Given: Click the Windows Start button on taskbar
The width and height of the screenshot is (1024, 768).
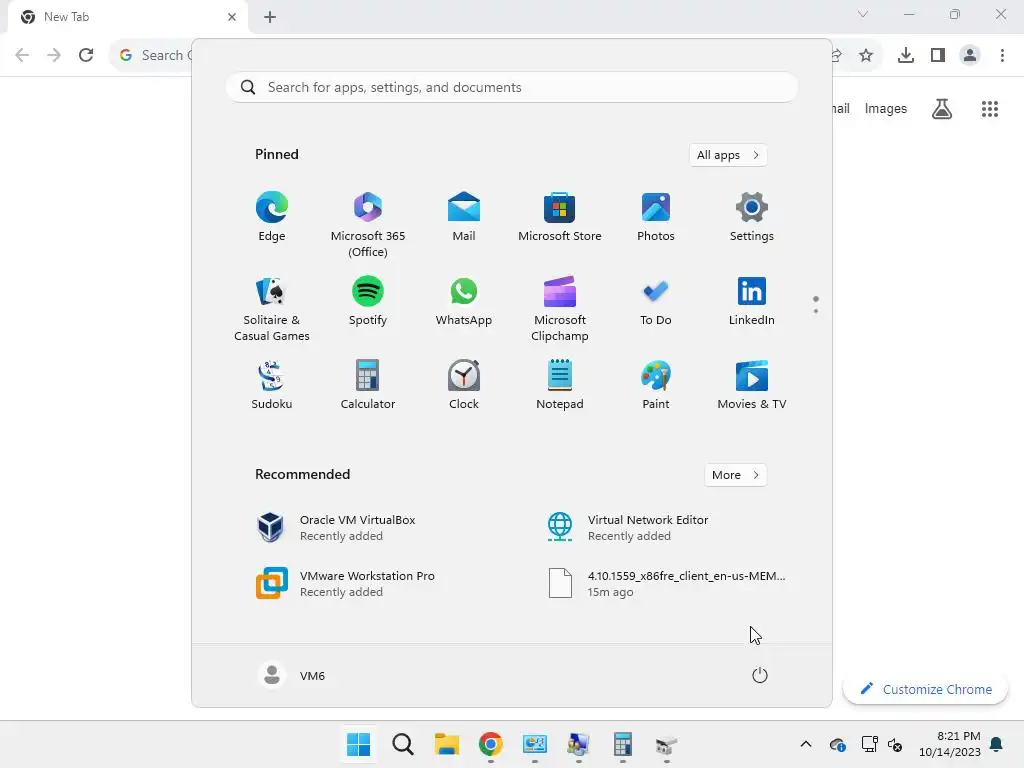Looking at the screenshot, I should click(359, 744).
